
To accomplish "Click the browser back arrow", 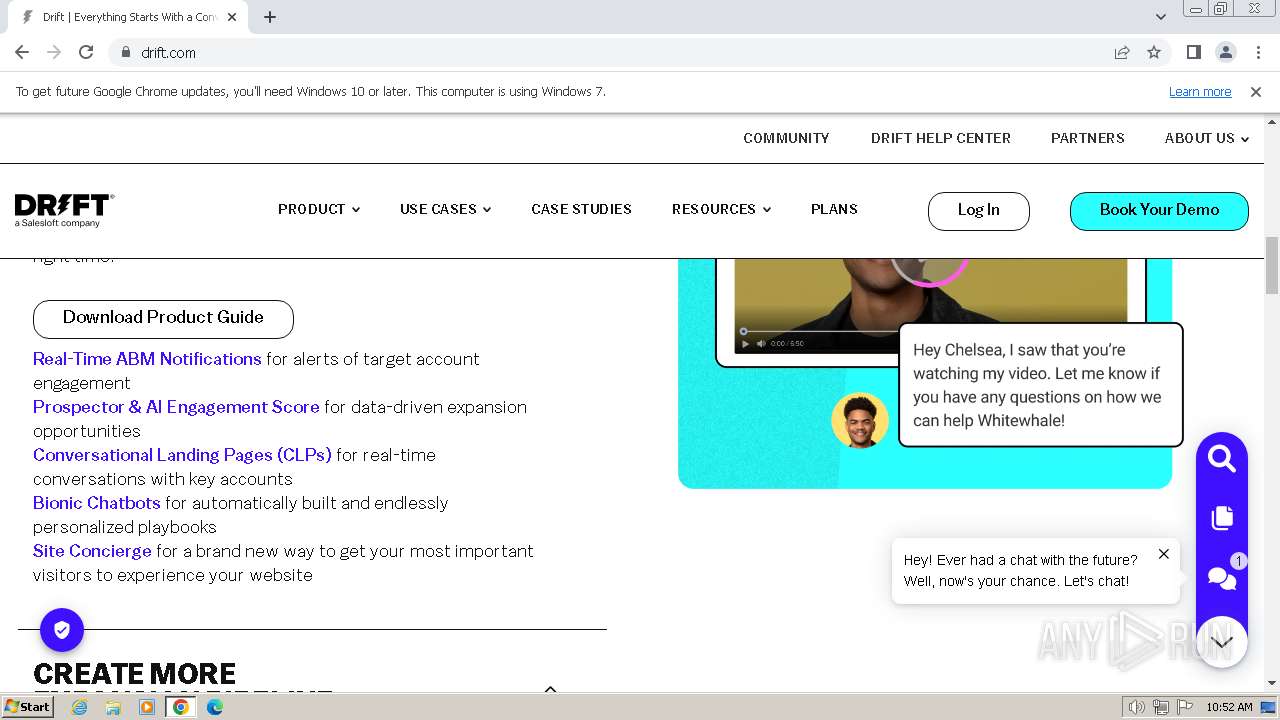I will click(22, 52).
